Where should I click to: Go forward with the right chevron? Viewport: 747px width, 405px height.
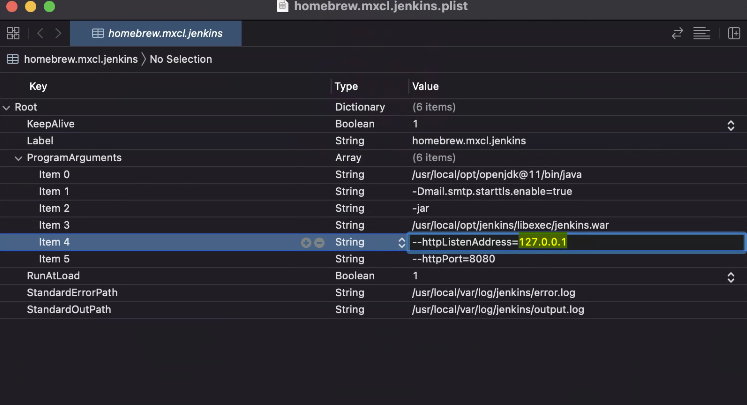click(58, 33)
